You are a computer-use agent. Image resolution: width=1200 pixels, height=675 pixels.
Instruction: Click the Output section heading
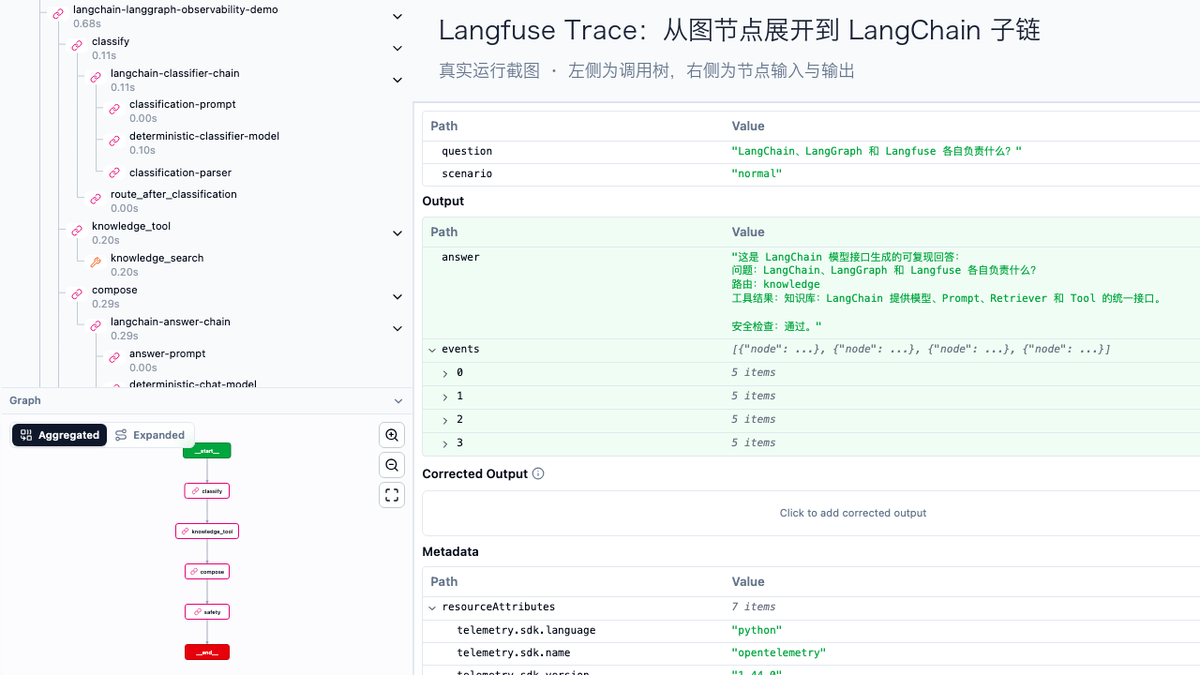443,201
